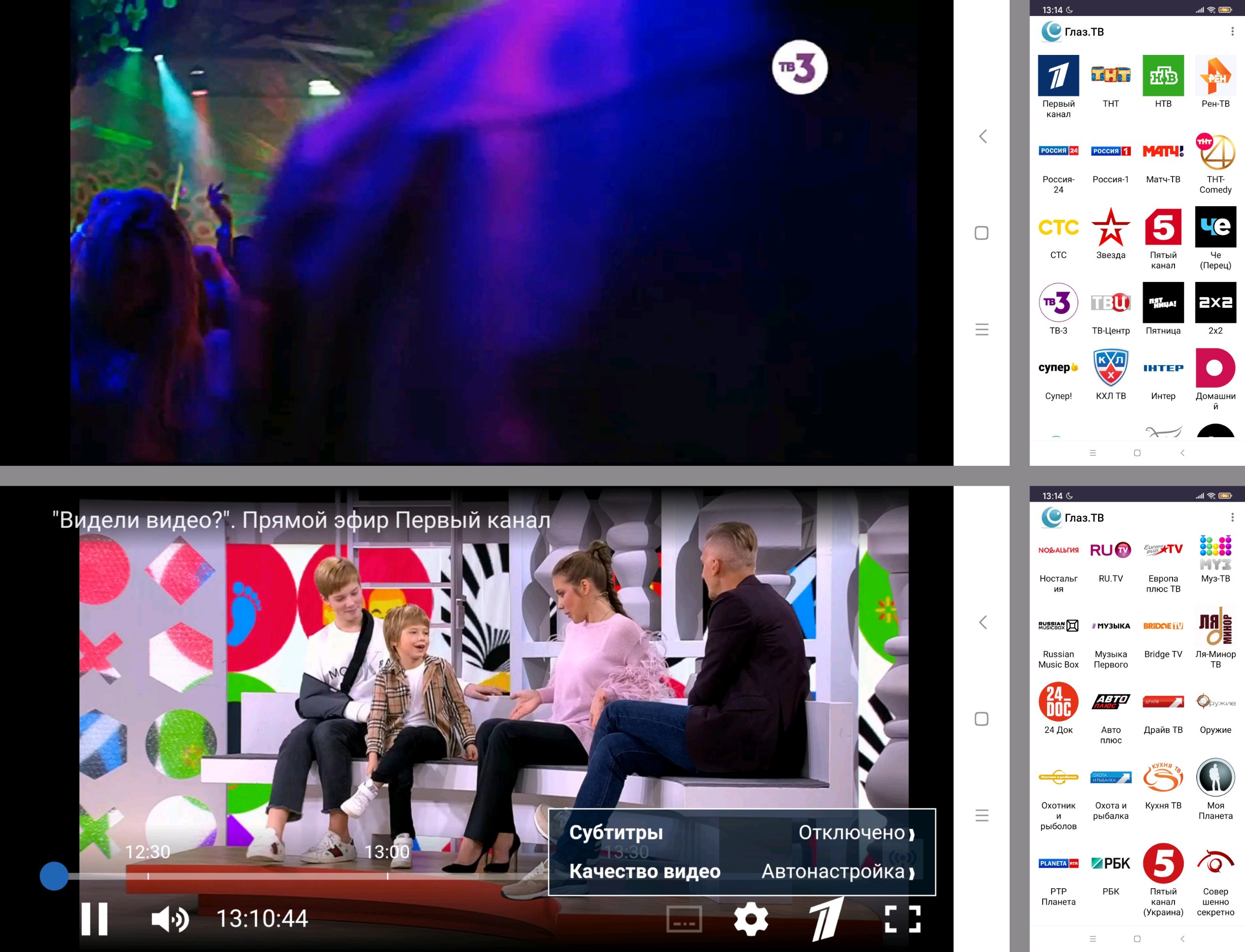
Task: Click the Глаз.ТВ logo in bottom header
Action: click(x=1051, y=517)
